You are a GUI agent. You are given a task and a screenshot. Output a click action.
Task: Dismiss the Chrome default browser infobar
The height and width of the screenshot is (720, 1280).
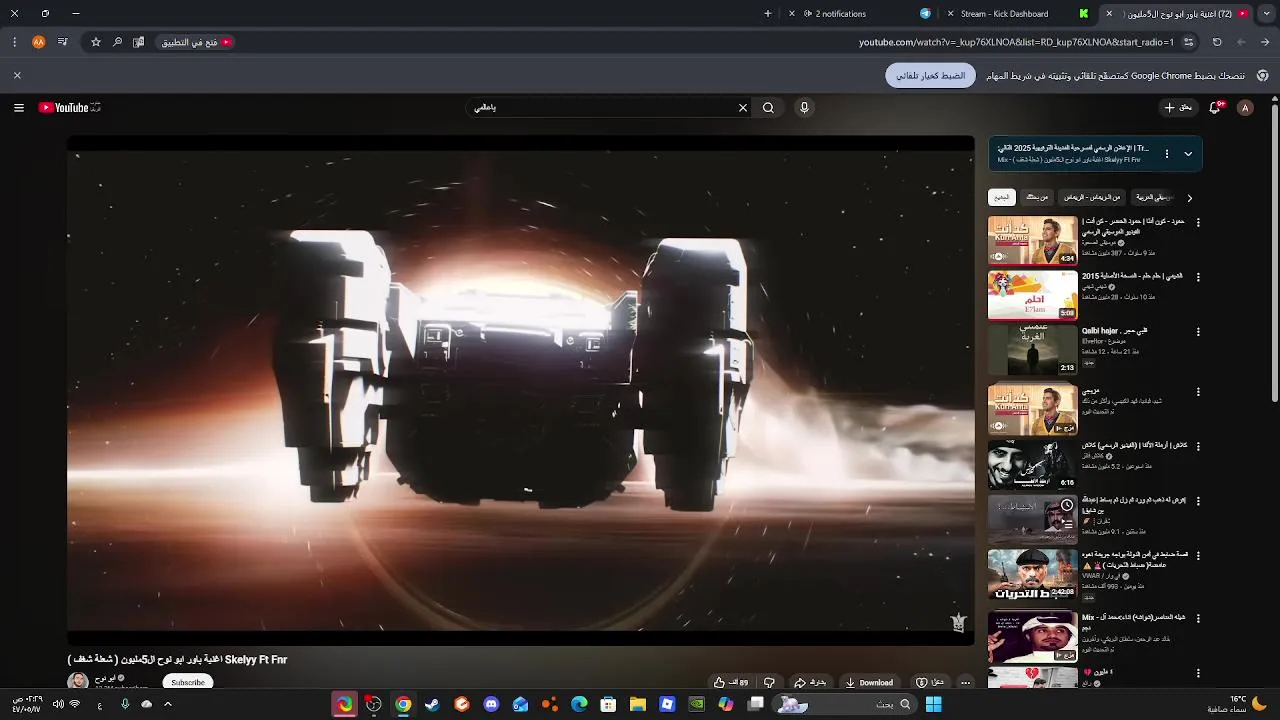pos(17,75)
